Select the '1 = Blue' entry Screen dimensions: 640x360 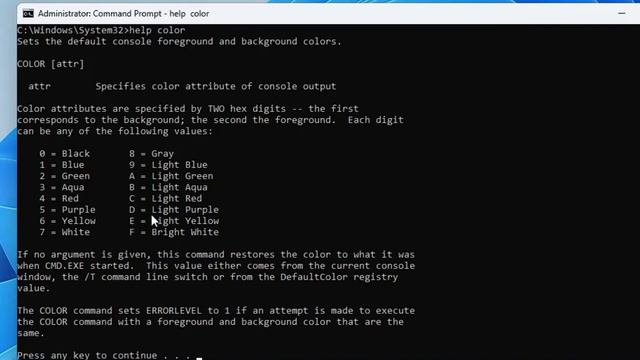(x=62, y=165)
